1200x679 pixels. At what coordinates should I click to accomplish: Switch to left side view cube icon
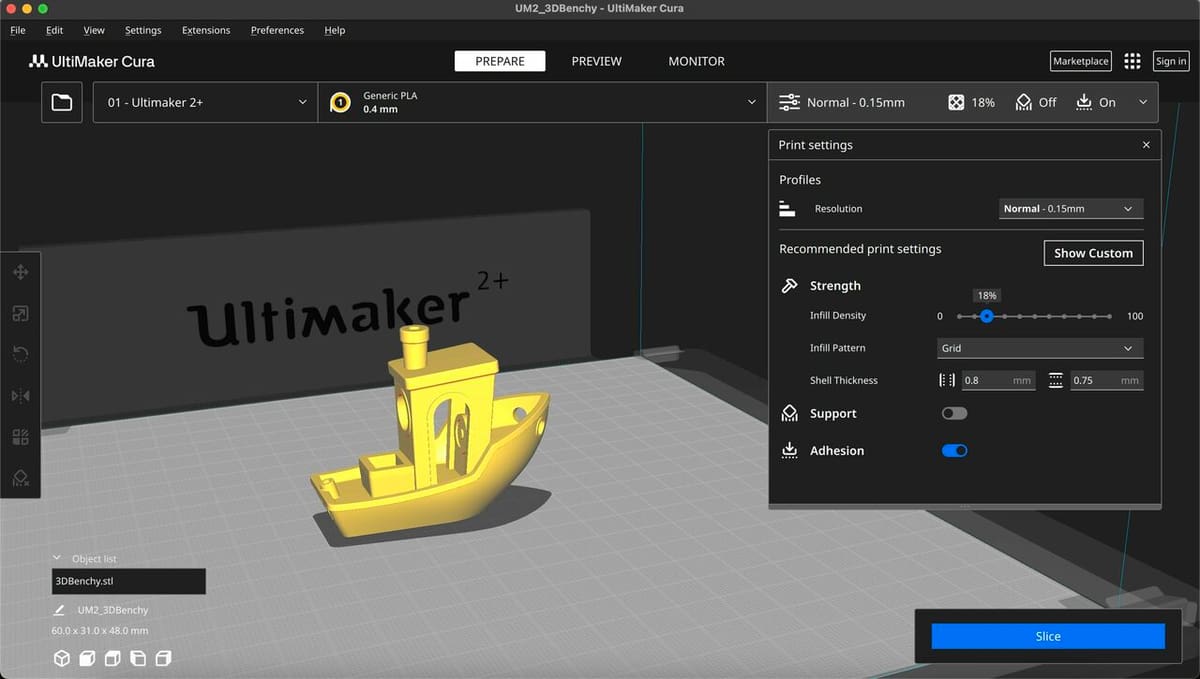pos(137,658)
